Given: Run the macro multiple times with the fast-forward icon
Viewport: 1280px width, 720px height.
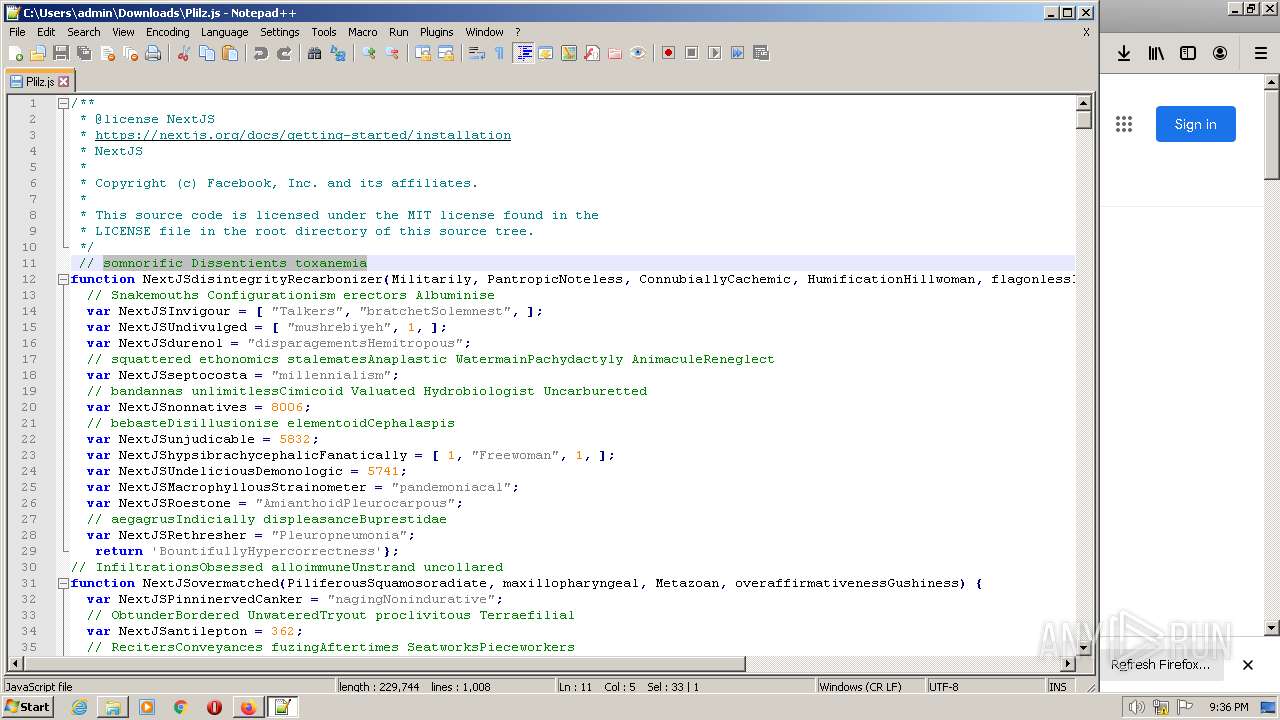Looking at the screenshot, I should coord(737,53).
